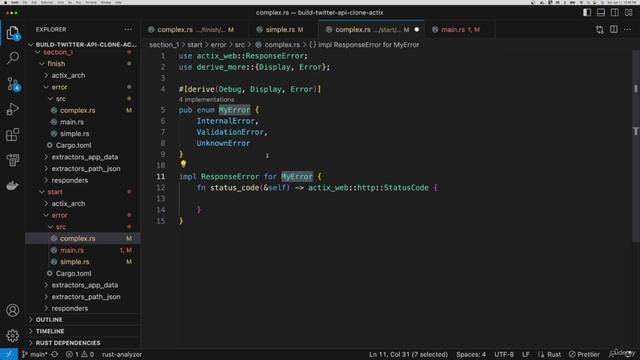
Task: Open editor more actions ellipsis
Action: (x=627, y=29)
